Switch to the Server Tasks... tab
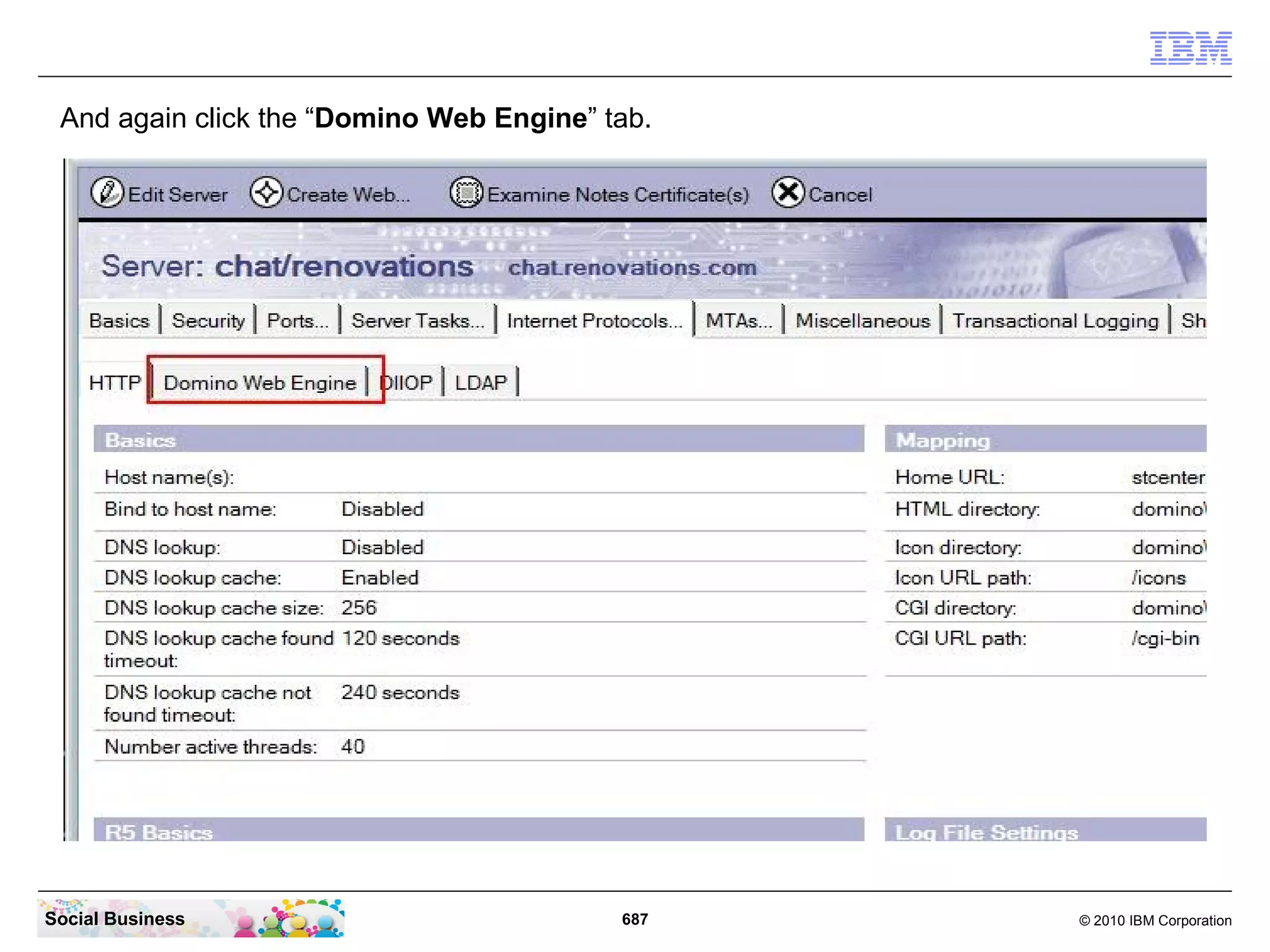 click(x=418, y=321)
